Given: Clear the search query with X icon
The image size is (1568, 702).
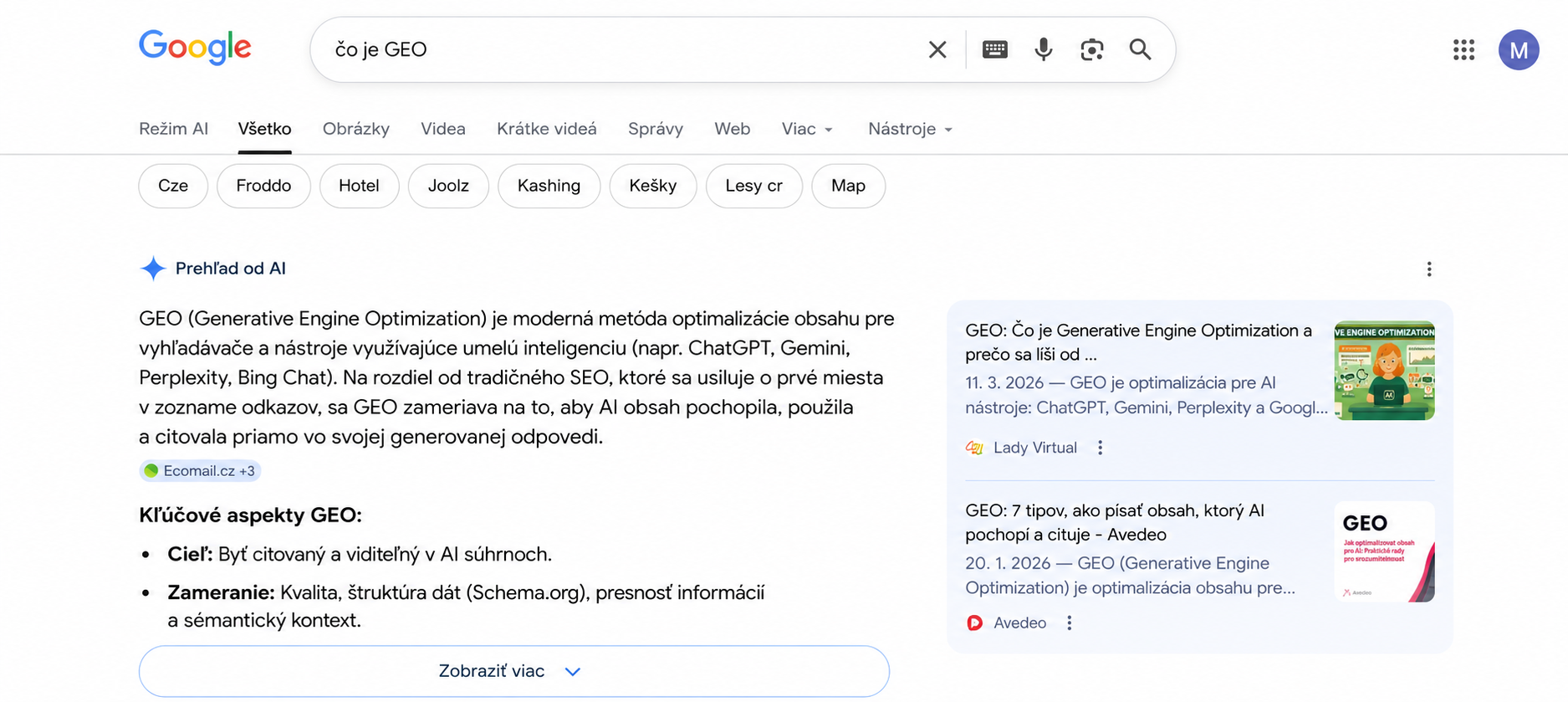Looking at the screenshot, I should pos(937,50).
